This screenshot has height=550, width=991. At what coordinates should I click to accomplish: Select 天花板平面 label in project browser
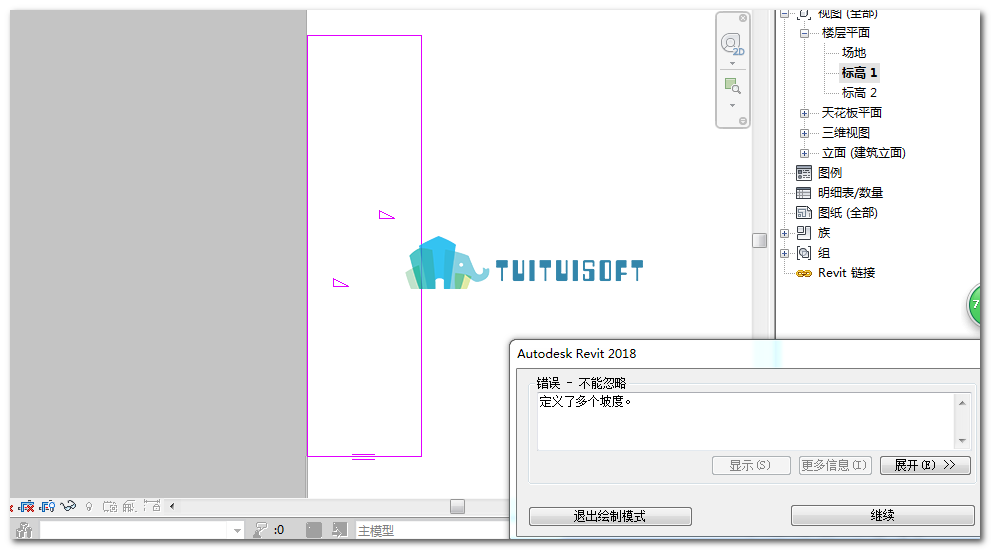click(x=851, y=113)
